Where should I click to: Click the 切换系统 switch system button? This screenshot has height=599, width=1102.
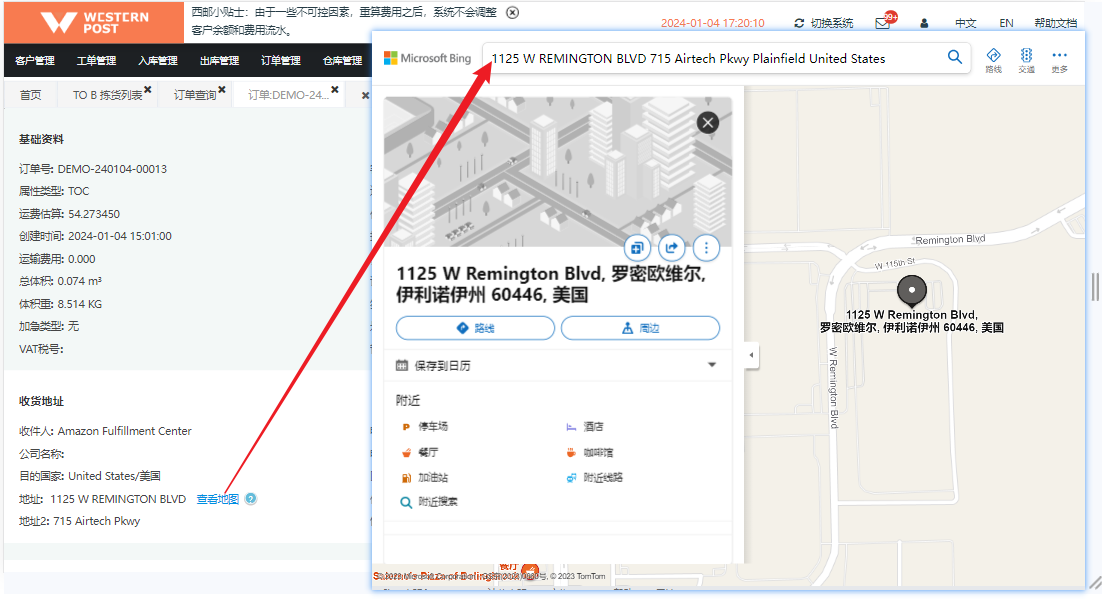(824, 23)
